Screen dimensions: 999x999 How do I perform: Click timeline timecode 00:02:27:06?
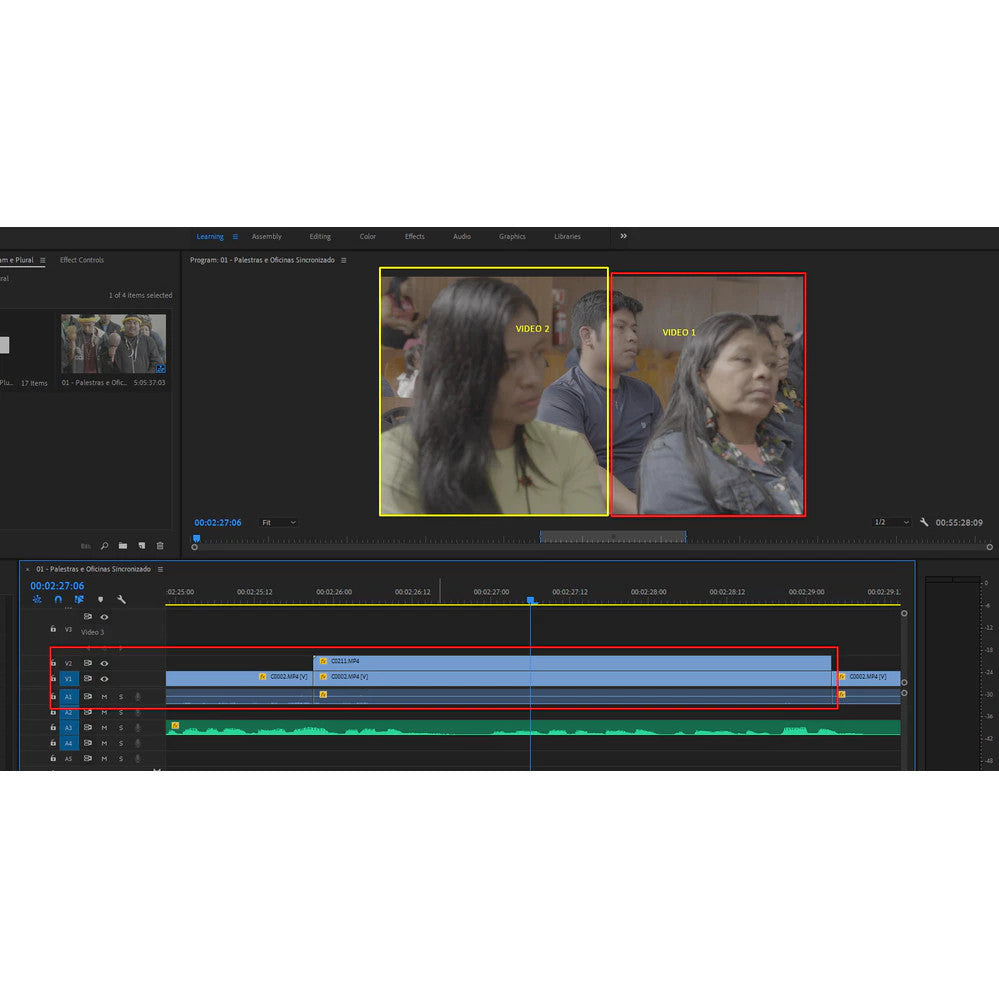(x=57, y=586)
